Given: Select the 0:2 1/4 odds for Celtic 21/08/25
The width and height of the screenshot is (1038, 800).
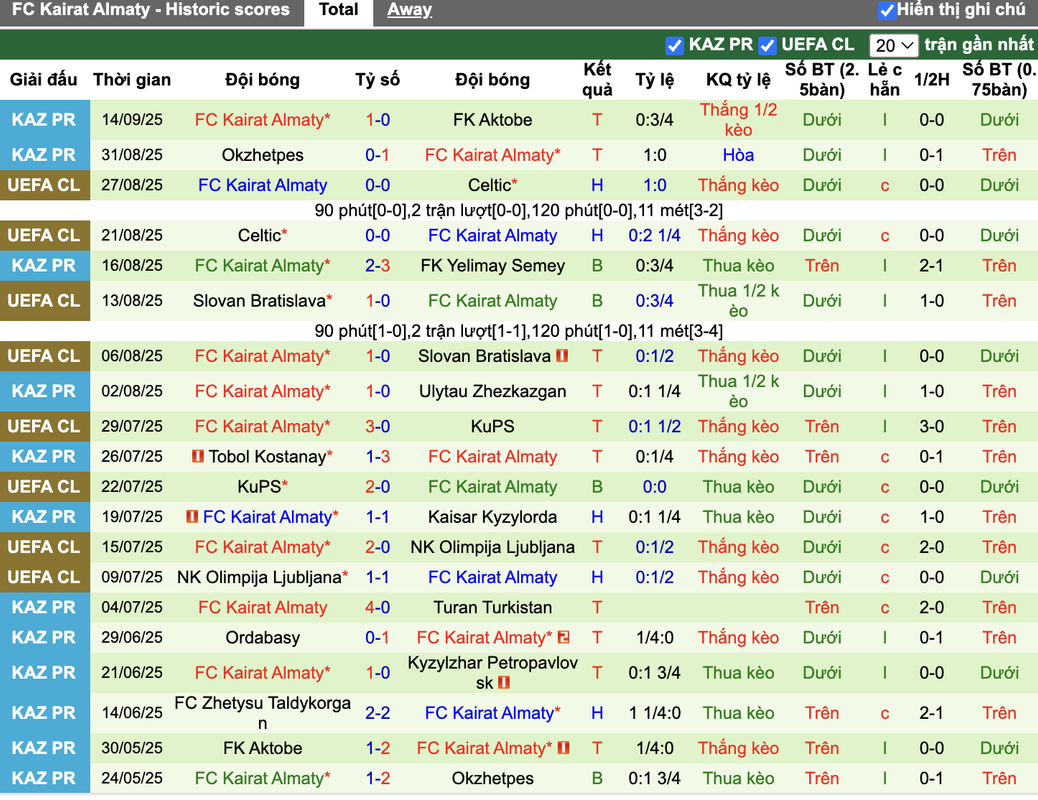Looking at the screenshot, I should pos(654,235).
